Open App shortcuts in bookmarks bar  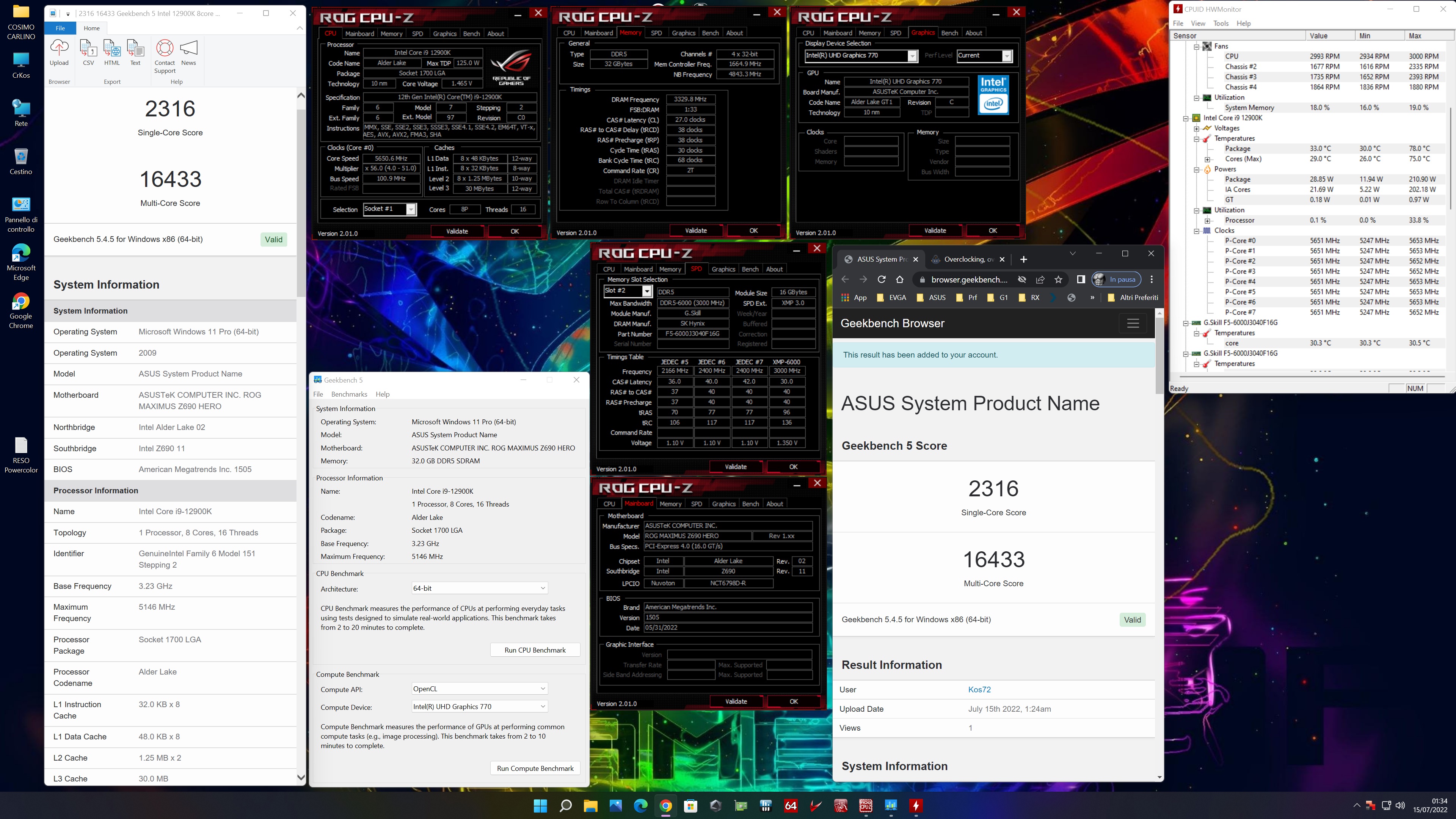(854, 297)
